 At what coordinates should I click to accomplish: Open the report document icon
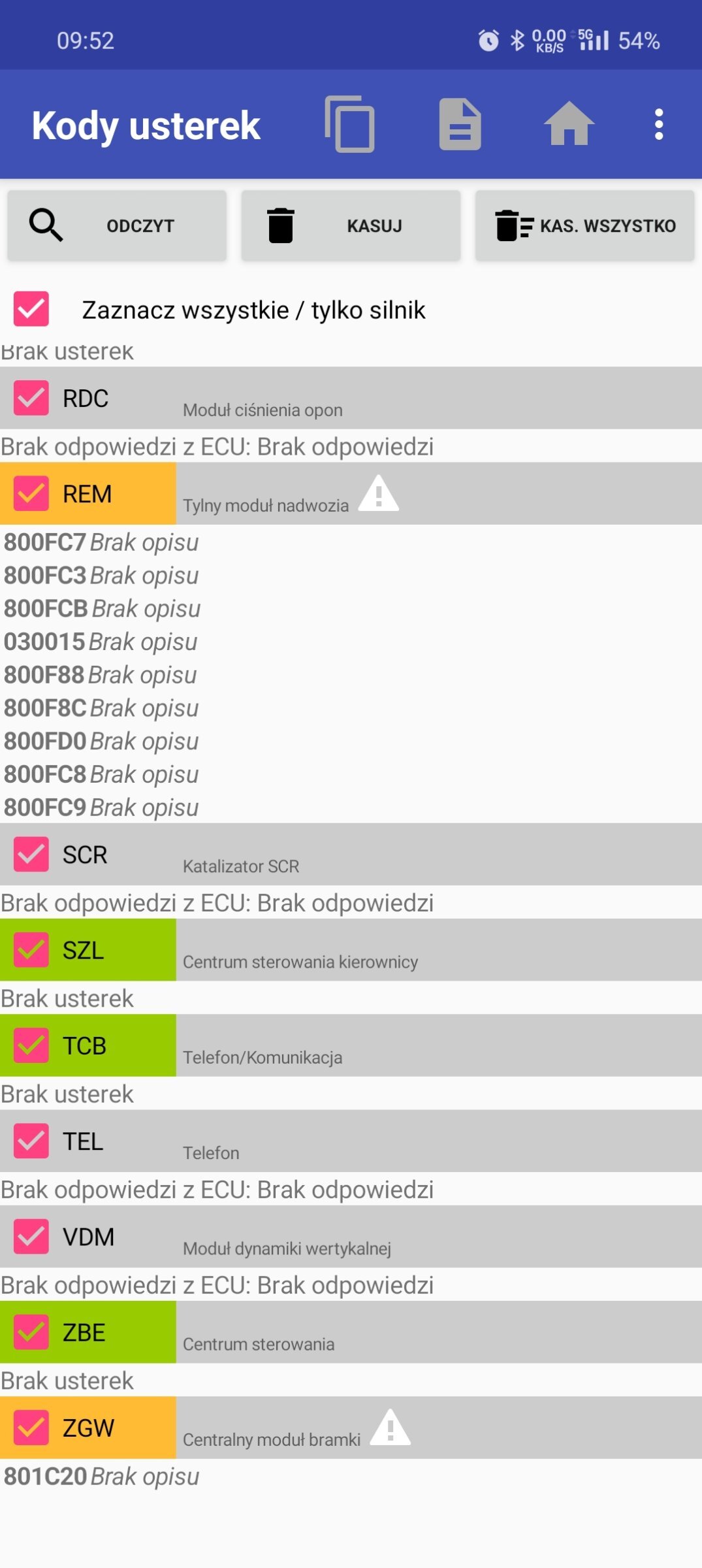pyautogui.click(x=460, y=124)
